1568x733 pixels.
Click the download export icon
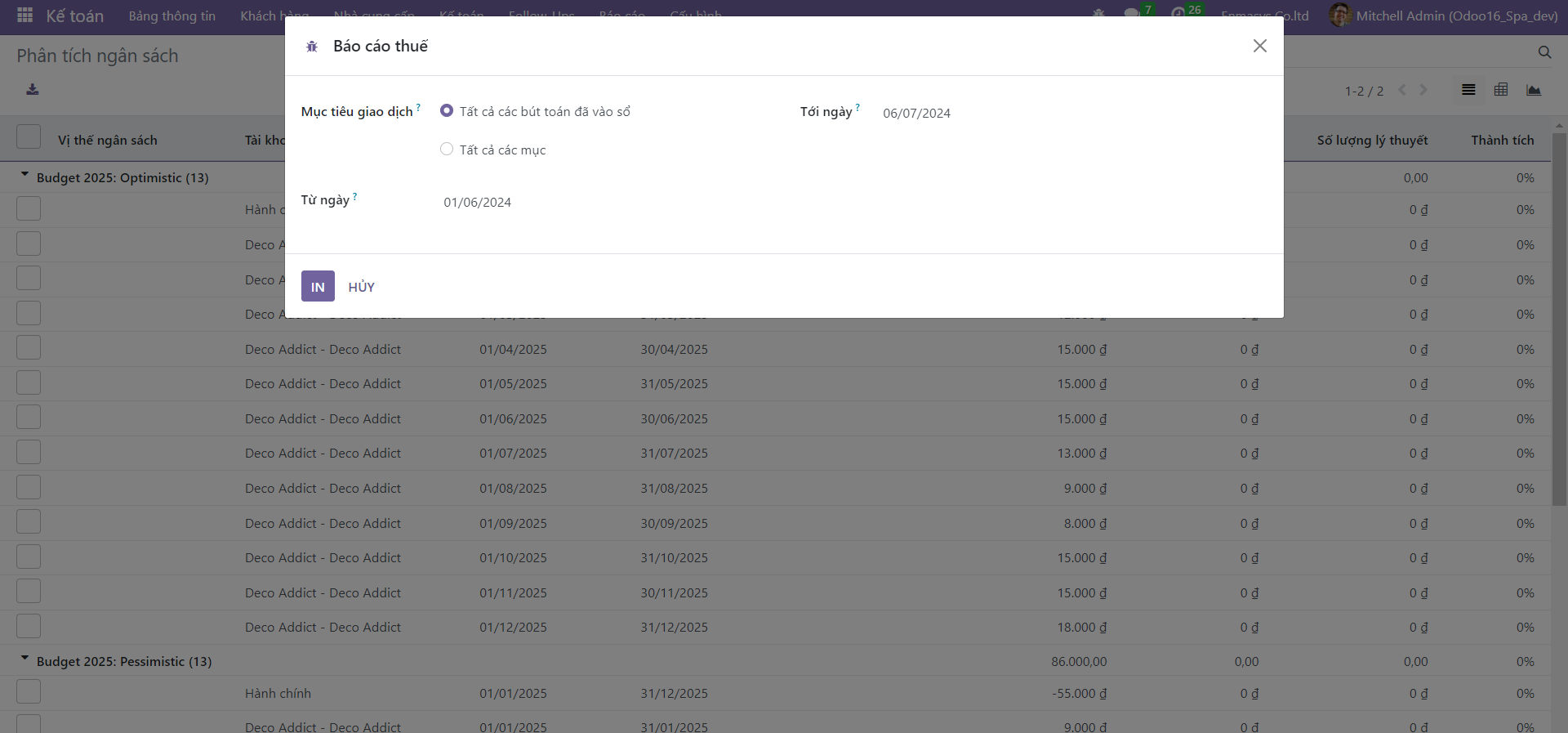33,90
